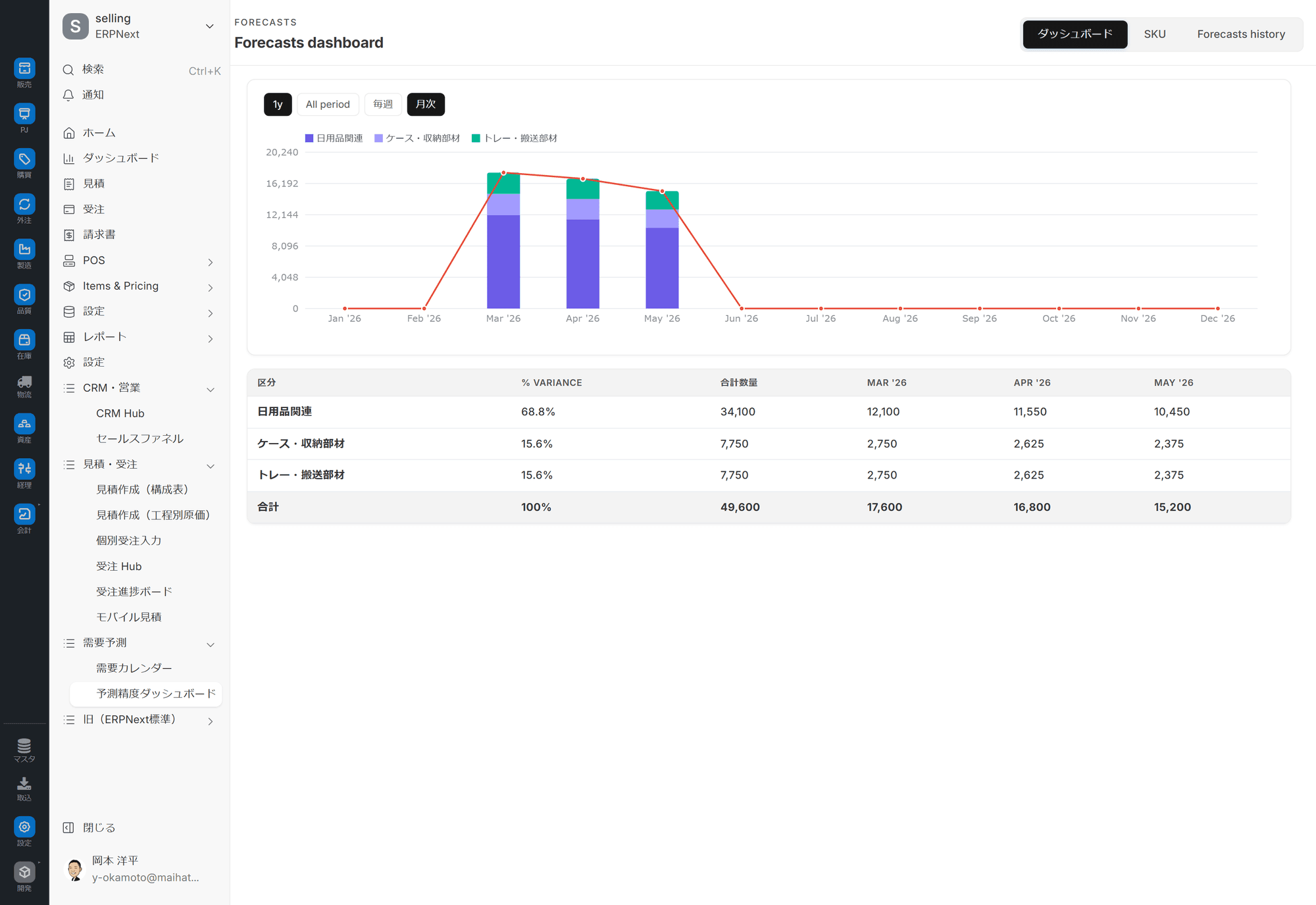Open the 製造 module icon
Screen dimensions: 1316x905
coord(24,249)
